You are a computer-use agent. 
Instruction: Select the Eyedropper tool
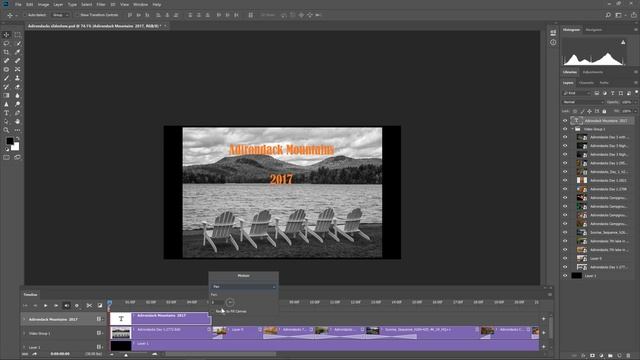point(18,52)
